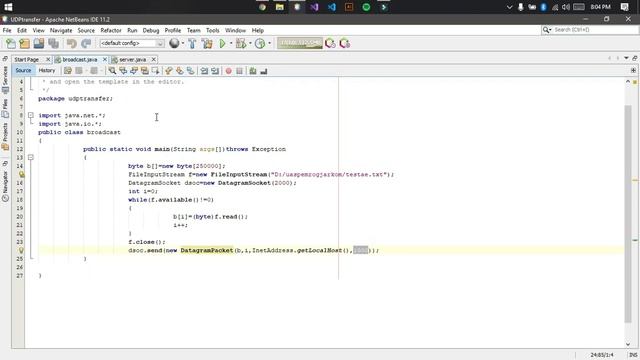Open the Run menu
Image resolution: width=640 pixels, height=360 pixels.
132,30
